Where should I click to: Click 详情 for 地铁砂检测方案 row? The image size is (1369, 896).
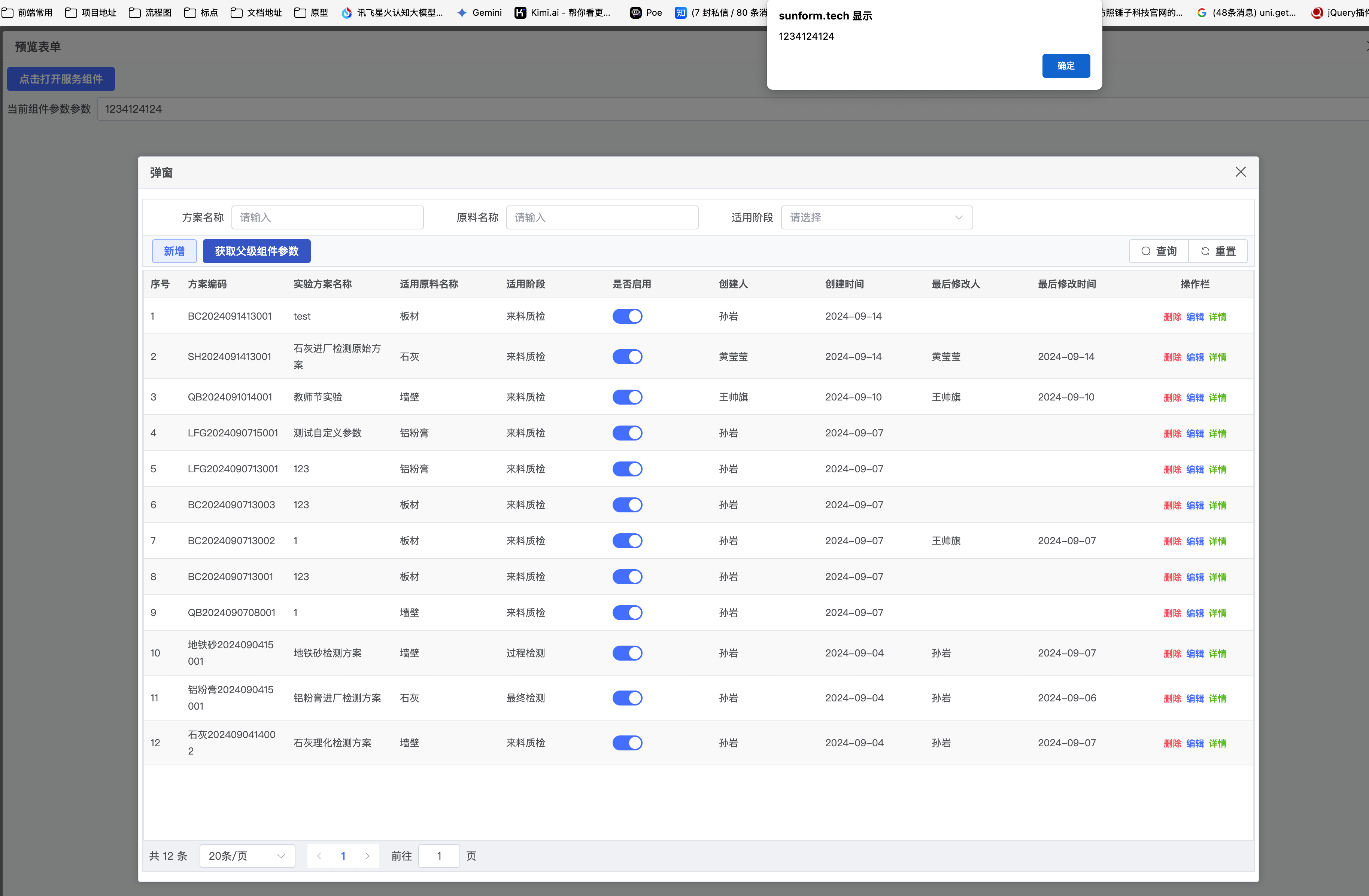(x=1217, y=653)
